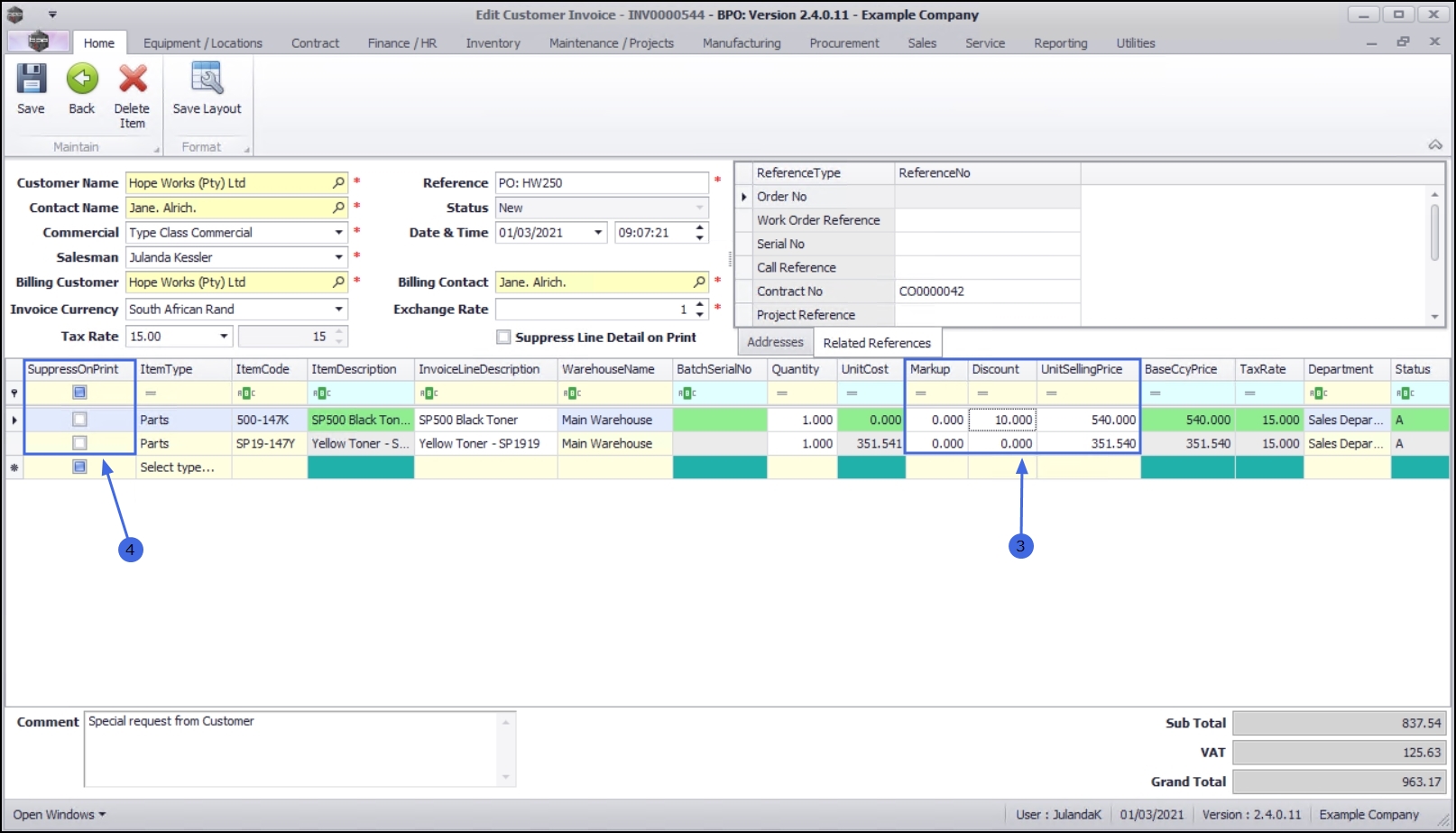Switch to the Addresses tab

tap(775, 342)
